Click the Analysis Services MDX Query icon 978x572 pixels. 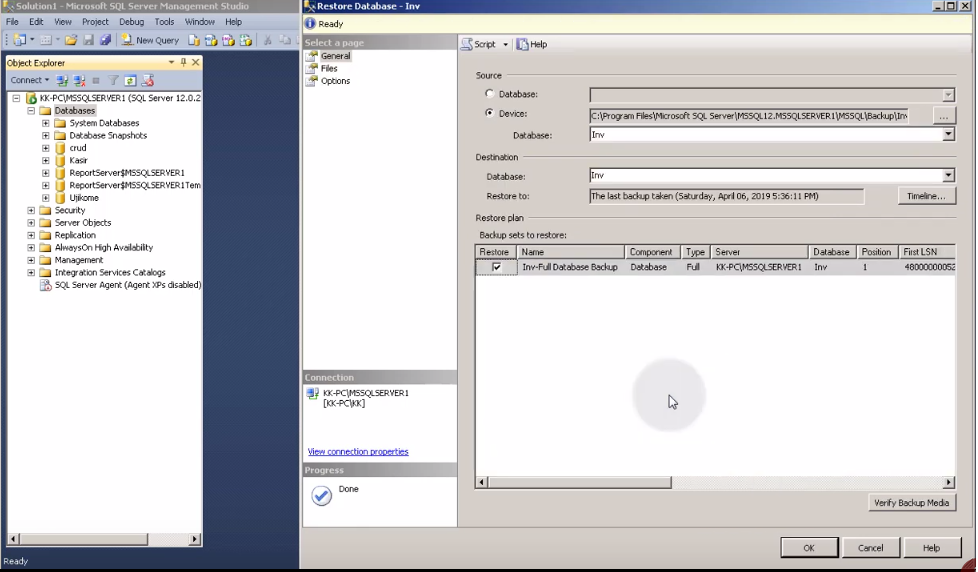pyautogui.click(x=211, y=40)
